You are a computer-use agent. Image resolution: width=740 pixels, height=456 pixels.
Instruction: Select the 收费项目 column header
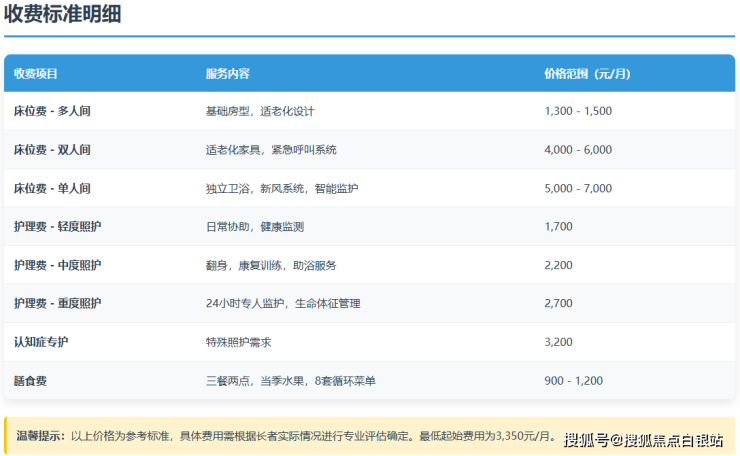pos(36,74)
